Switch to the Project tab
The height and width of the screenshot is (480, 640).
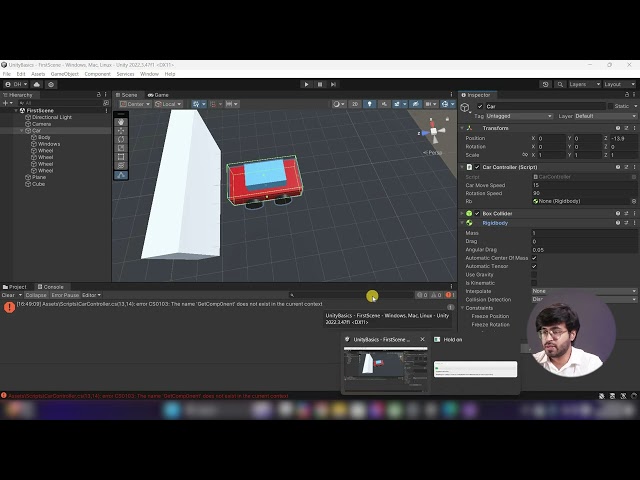[x=14, y=287]
